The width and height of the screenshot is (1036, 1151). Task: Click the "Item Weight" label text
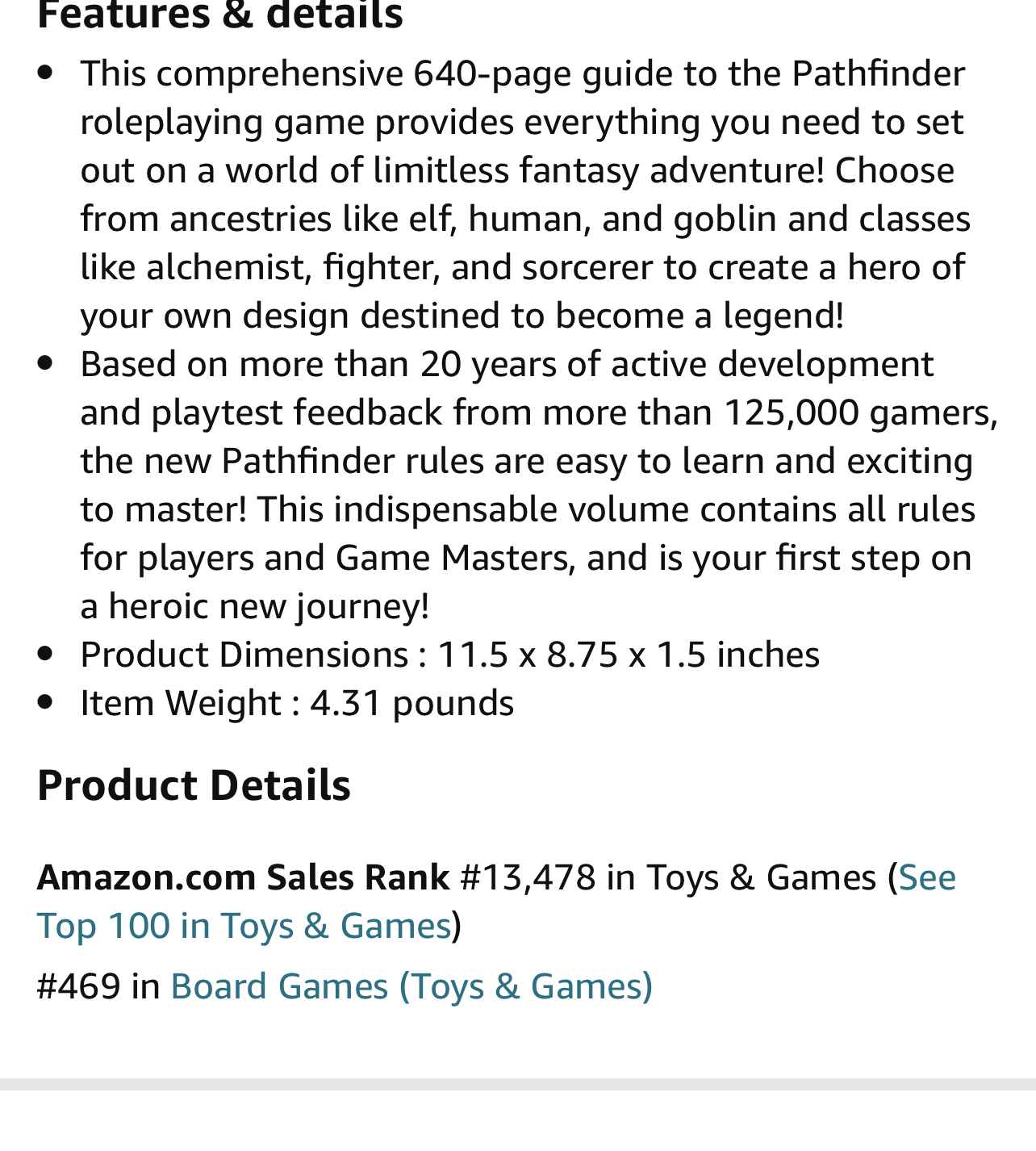181,703
